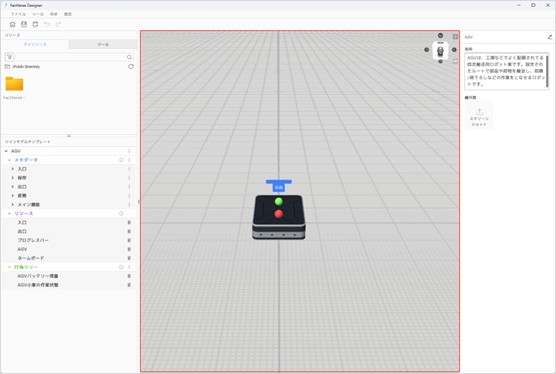Toggle the circle beside the green tree section
556x374 pixels.
coord(121,267)
